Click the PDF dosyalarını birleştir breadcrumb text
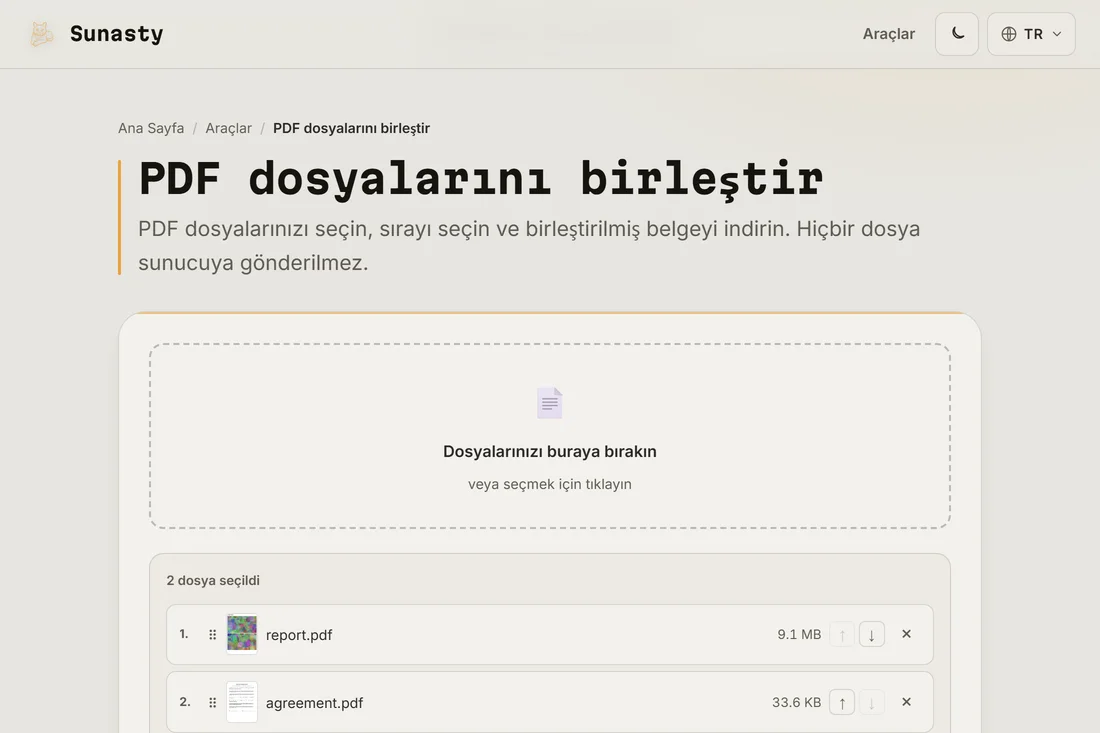The width and height of the screenshot is (1100, 733). [x=351, y=128]
